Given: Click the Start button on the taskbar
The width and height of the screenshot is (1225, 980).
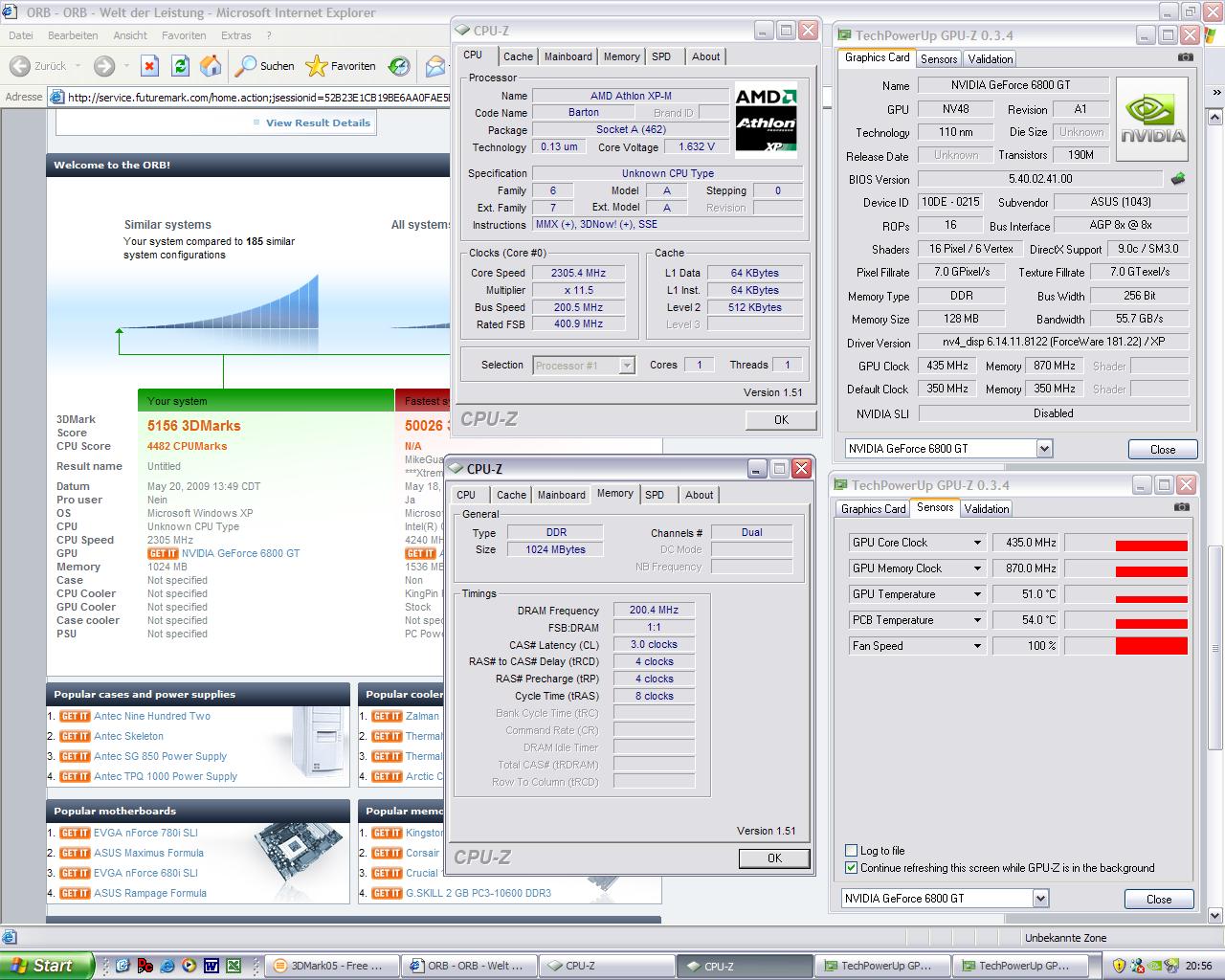Looking at the screenshot, I should [x=46, y=966].
